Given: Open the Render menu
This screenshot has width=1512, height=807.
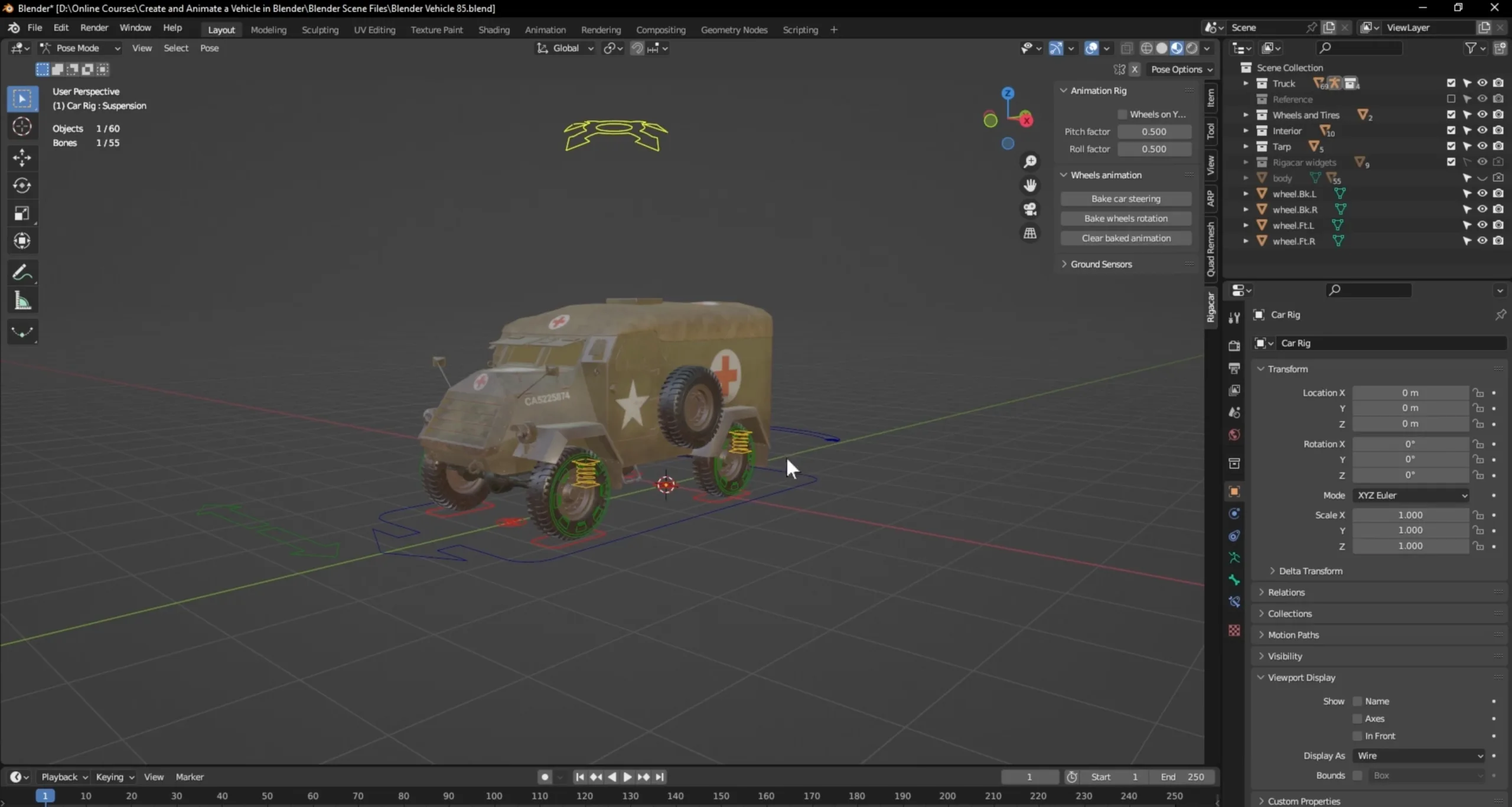Looking at the screenshot, I should [94, 27].
